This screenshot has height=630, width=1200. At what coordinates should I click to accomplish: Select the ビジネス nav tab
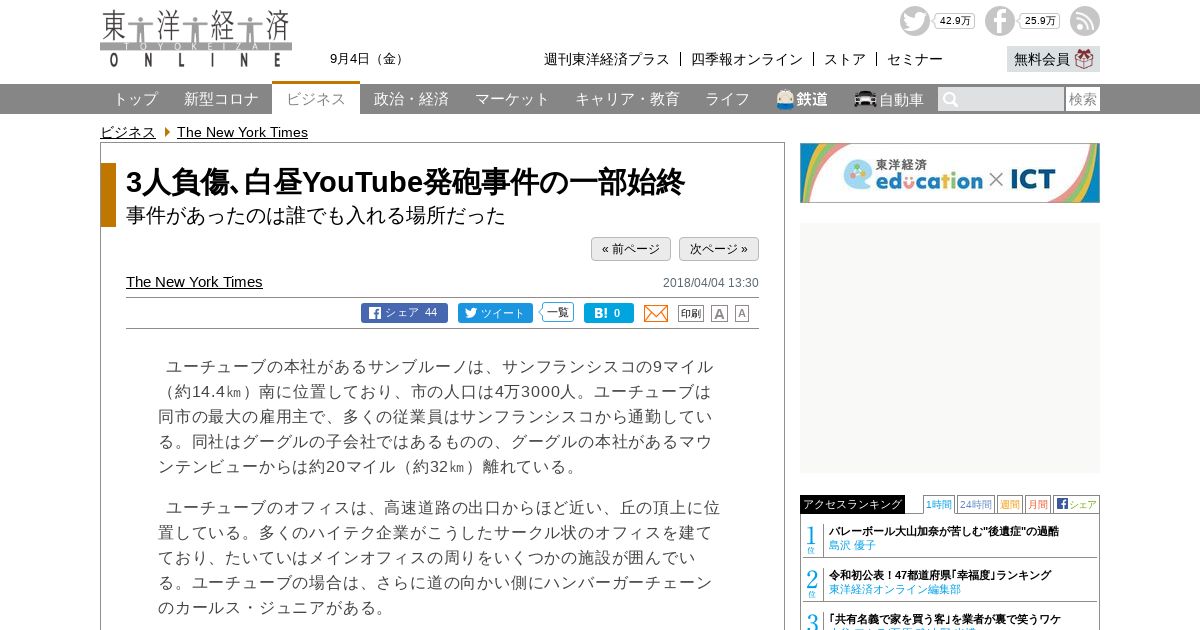point(316,98)
